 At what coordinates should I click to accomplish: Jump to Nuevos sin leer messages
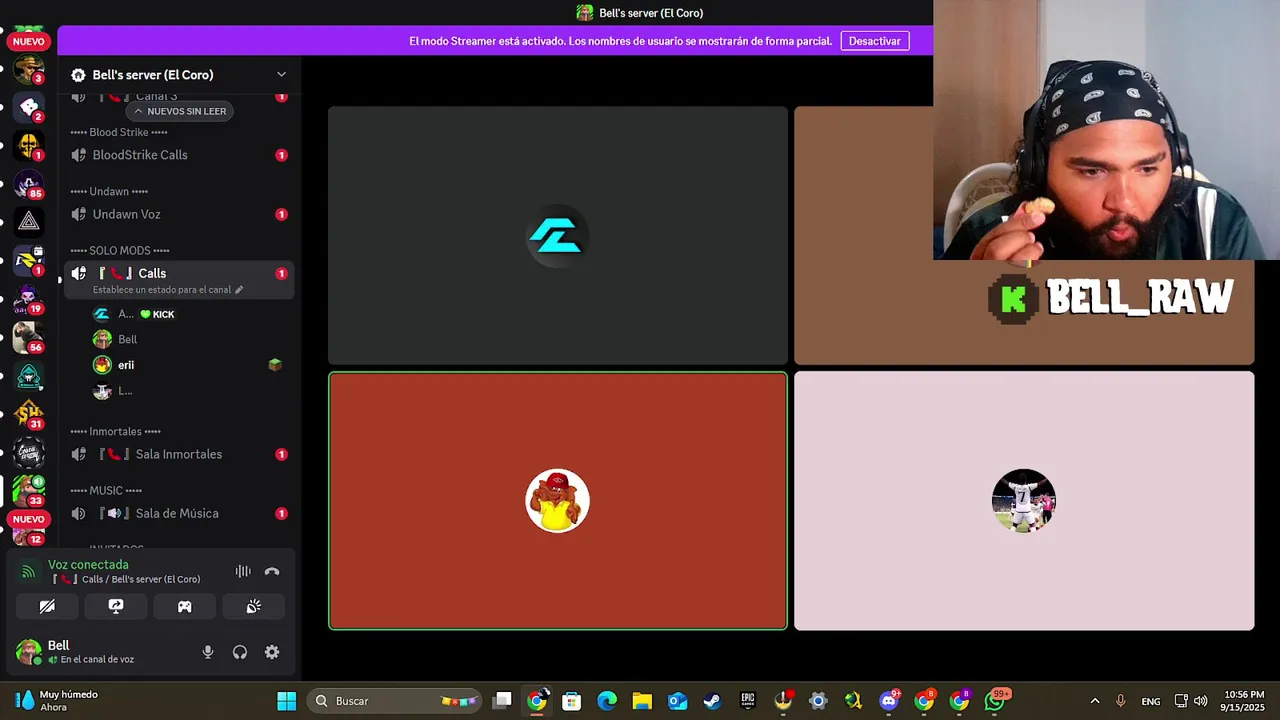pos(180,111)
